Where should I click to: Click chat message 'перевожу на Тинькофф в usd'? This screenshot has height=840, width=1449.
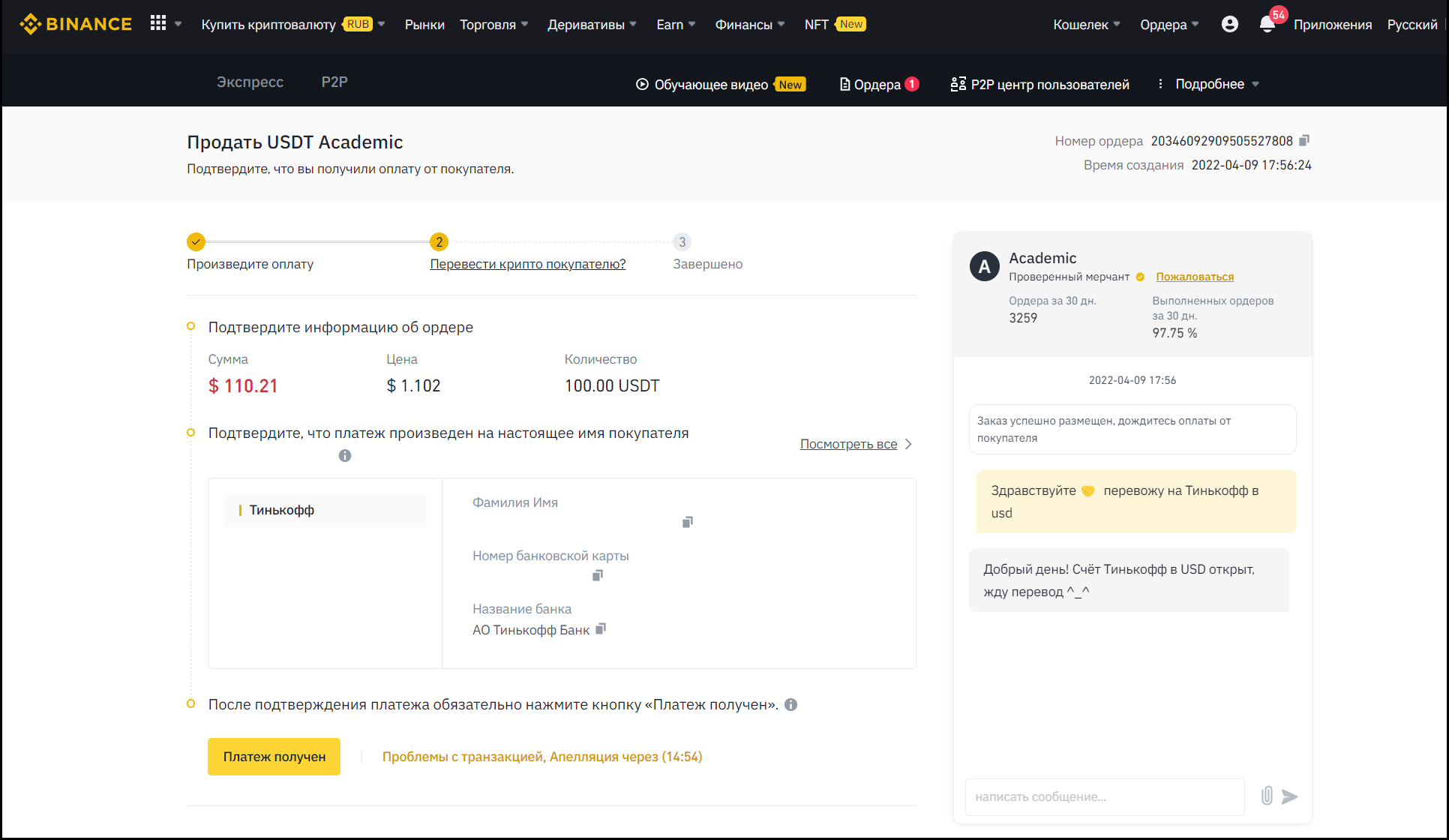pyautogui.click(x=1136, y=502)
